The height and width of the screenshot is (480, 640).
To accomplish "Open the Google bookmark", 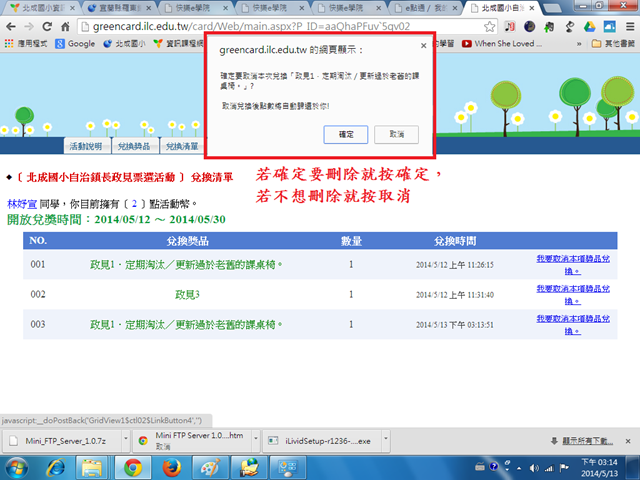I will coord(74,44).
